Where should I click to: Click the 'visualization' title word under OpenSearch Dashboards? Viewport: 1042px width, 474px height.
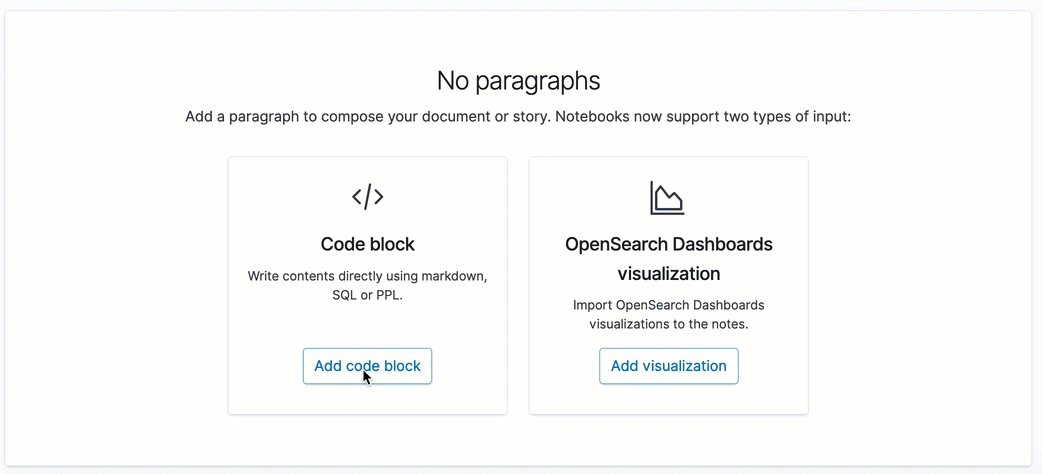coord(669,273)
